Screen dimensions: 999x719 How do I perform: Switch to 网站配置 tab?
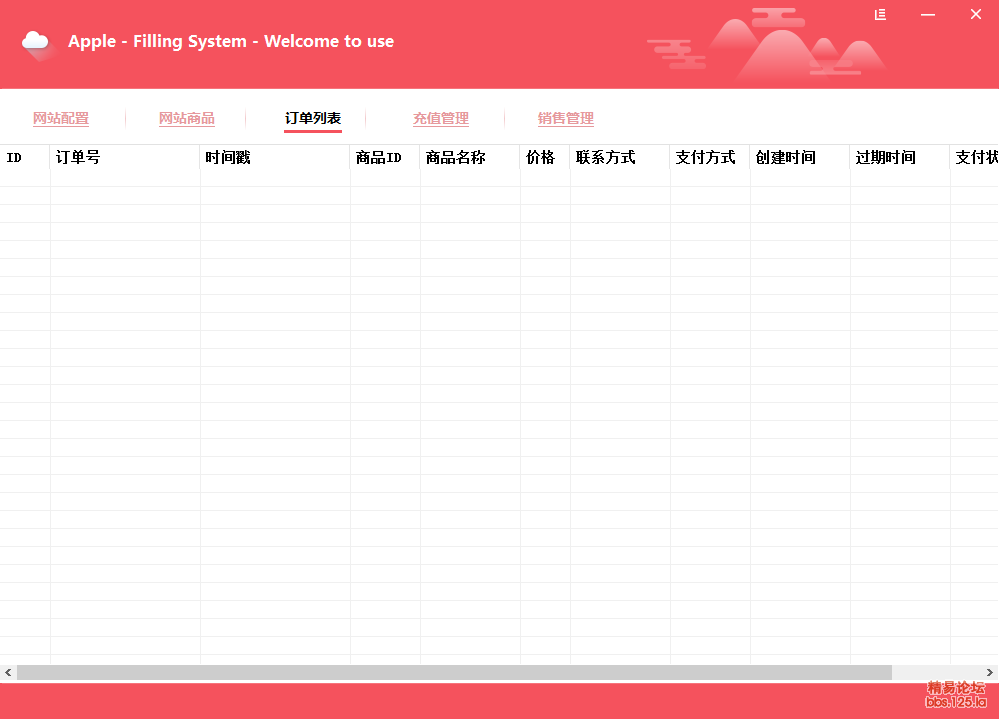coord(61,118)
